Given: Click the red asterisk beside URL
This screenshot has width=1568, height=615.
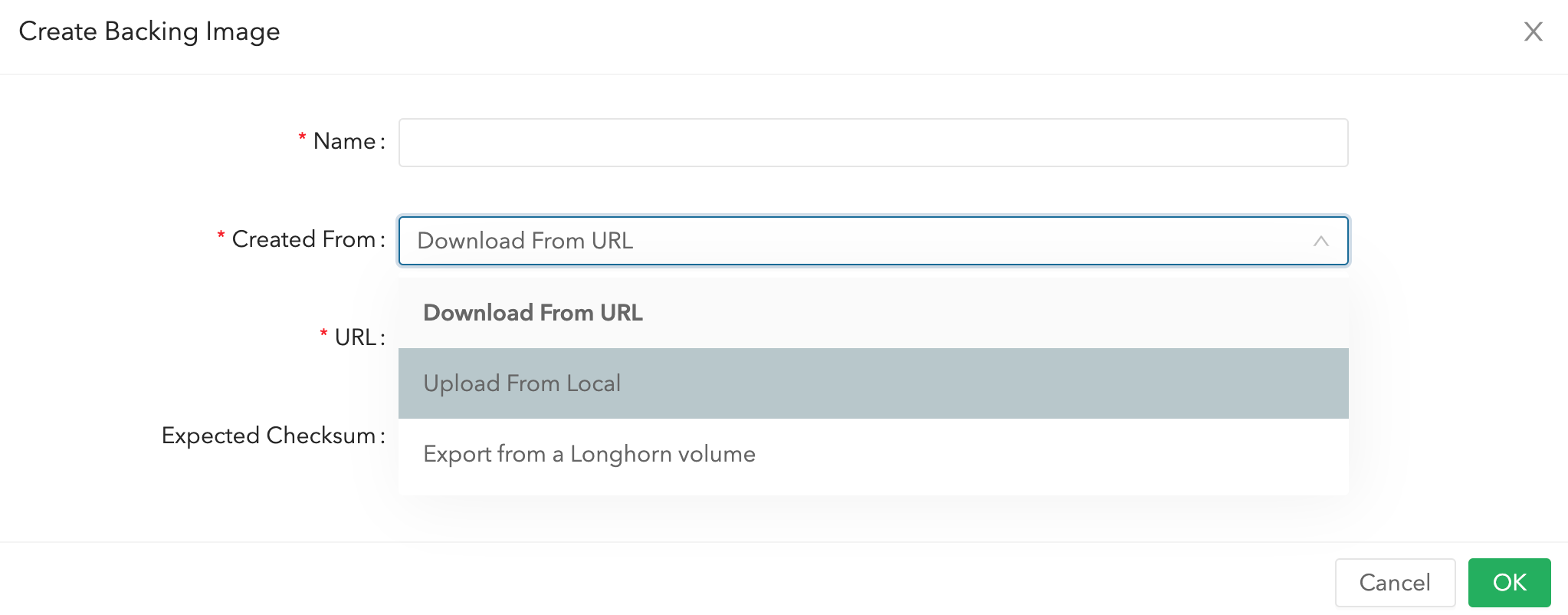Looking at the screenshot, I should coord(323,333).
